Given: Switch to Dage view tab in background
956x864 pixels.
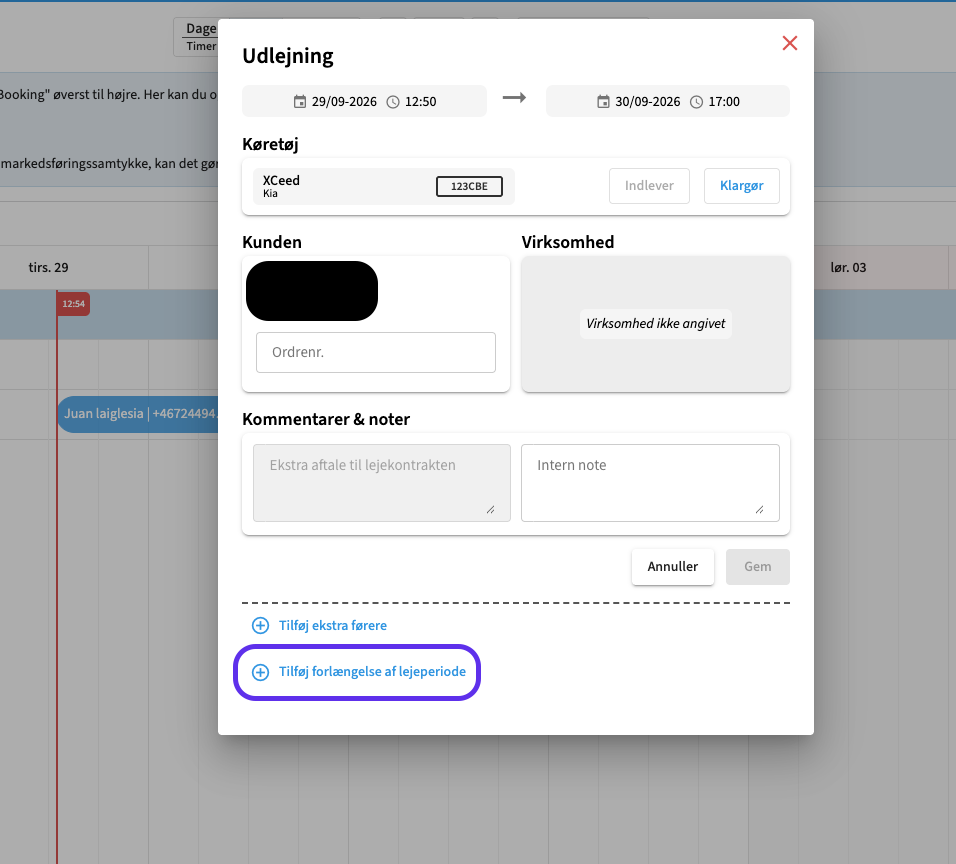Looking at the screenshot, I should (201, 29).
